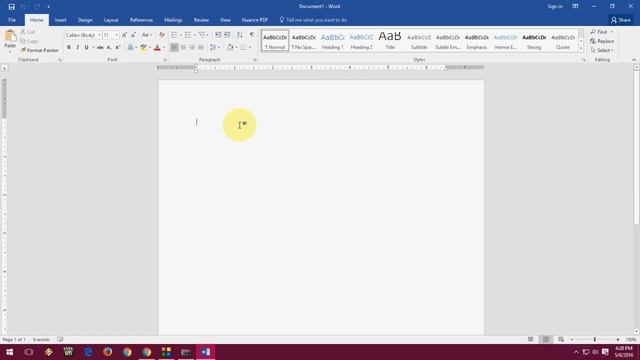Viewport: 640px width, 360px height.
Task: Switch to the Insert tab
Action: click(x=60, y=20)
